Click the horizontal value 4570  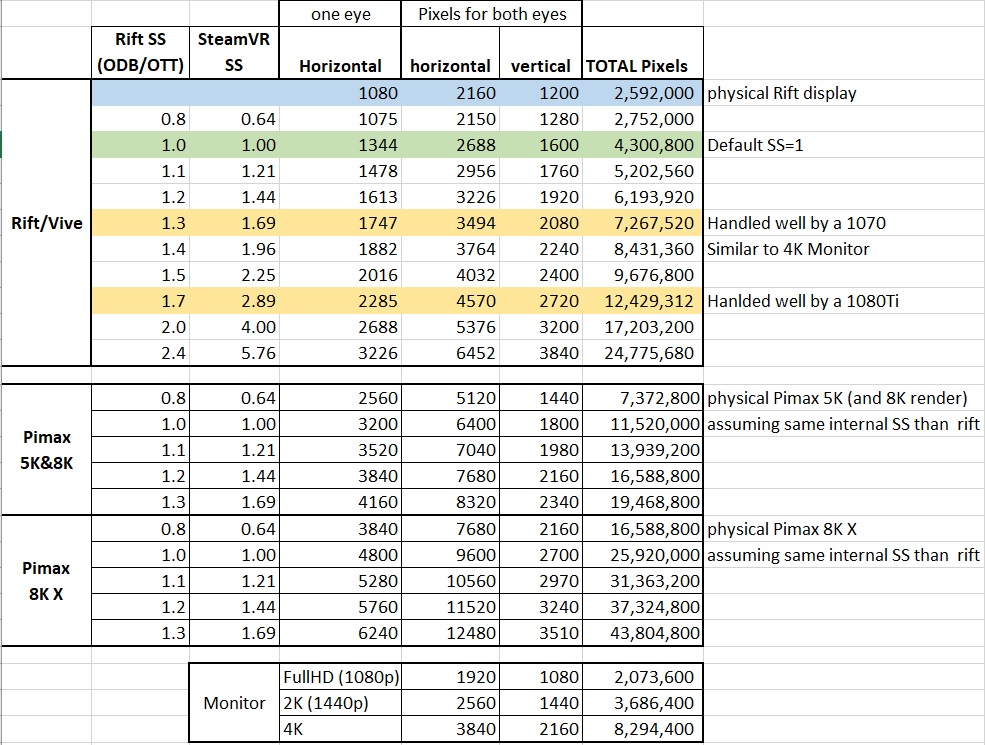click(450, 301)
